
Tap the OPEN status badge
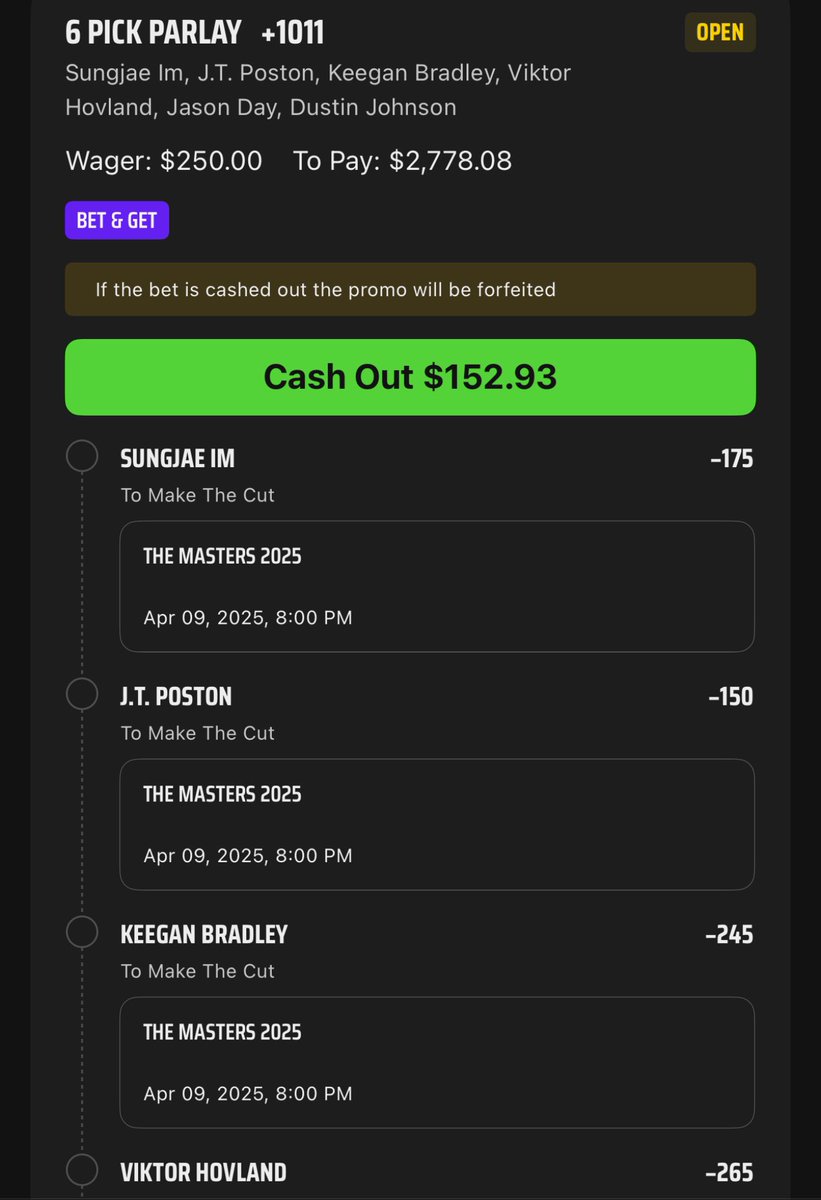coord(720,32)
